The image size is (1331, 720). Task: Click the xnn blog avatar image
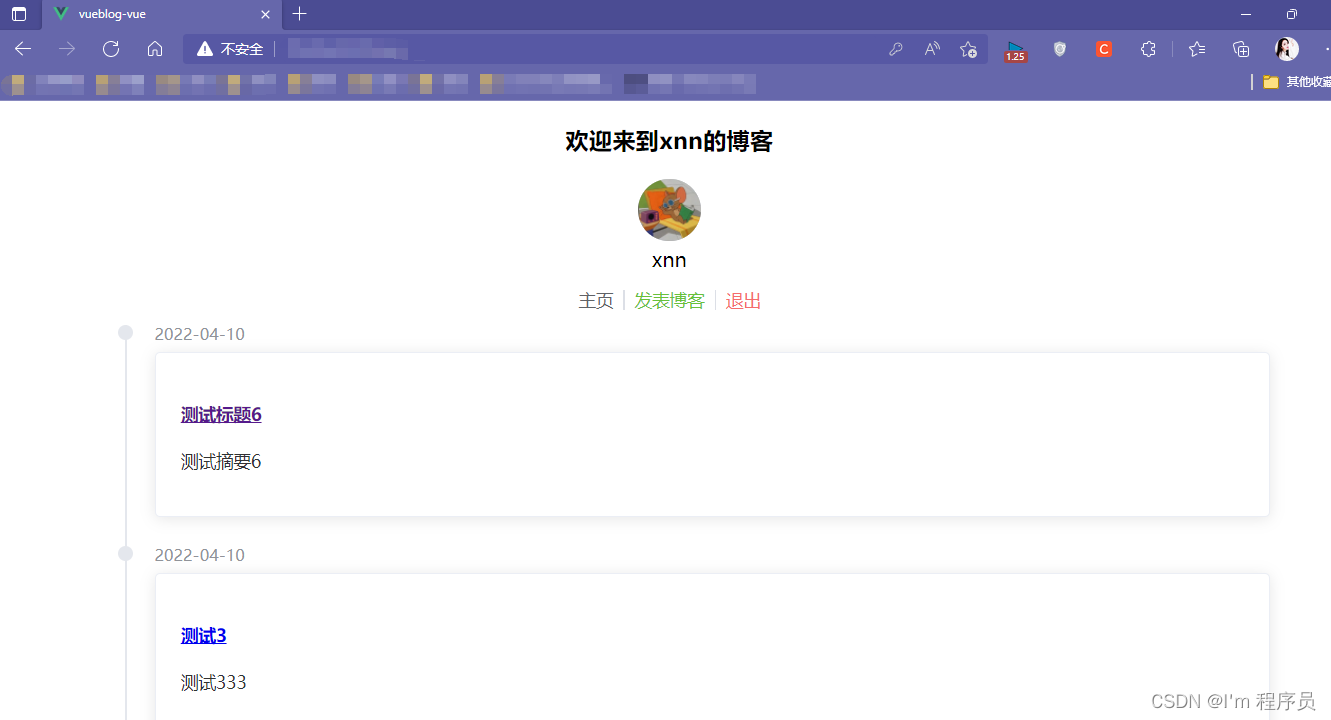669,210
